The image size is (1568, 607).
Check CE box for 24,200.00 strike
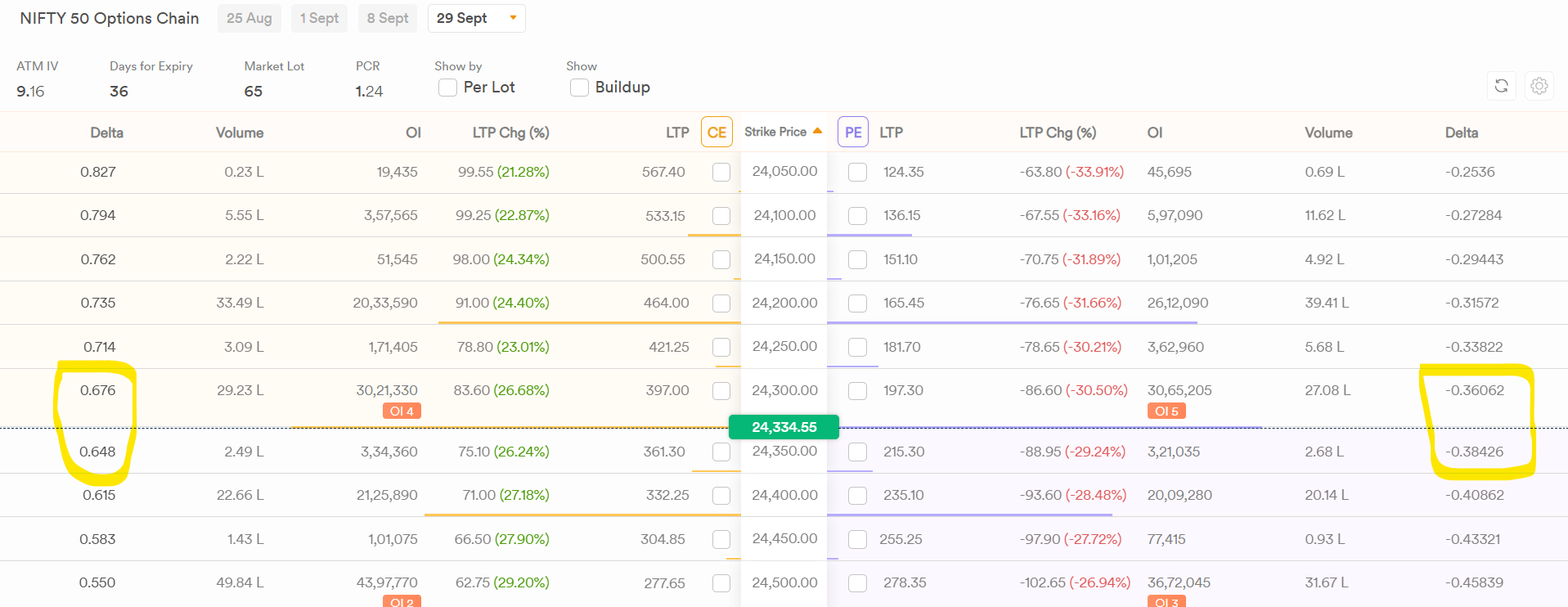click(x=721, y=303)
